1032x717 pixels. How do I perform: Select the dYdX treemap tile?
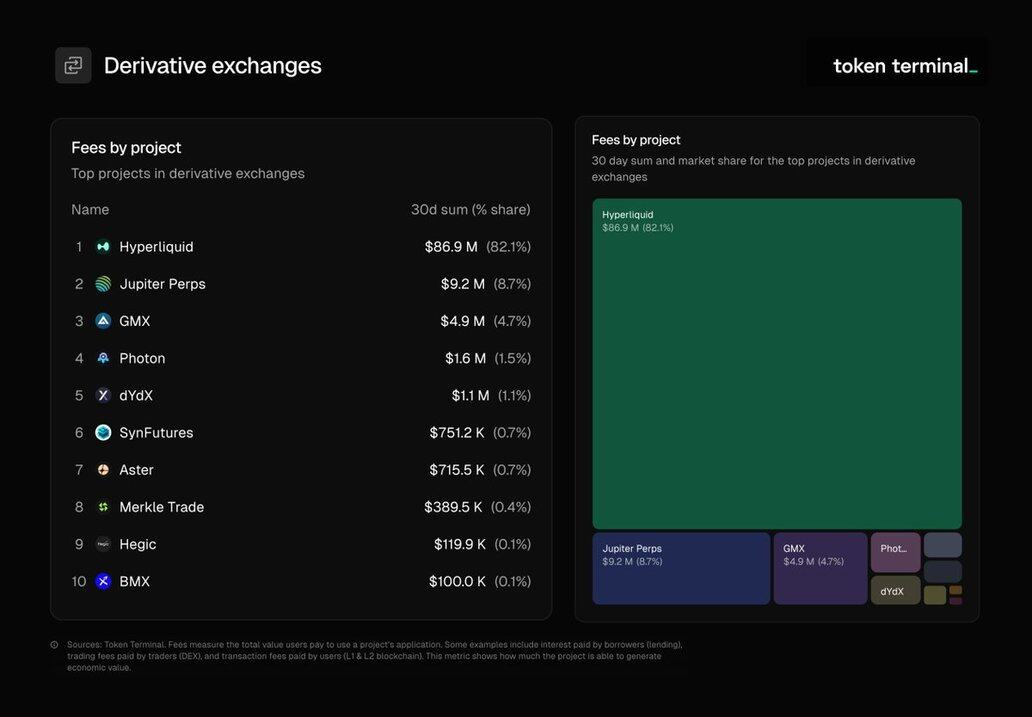point(895,590)
